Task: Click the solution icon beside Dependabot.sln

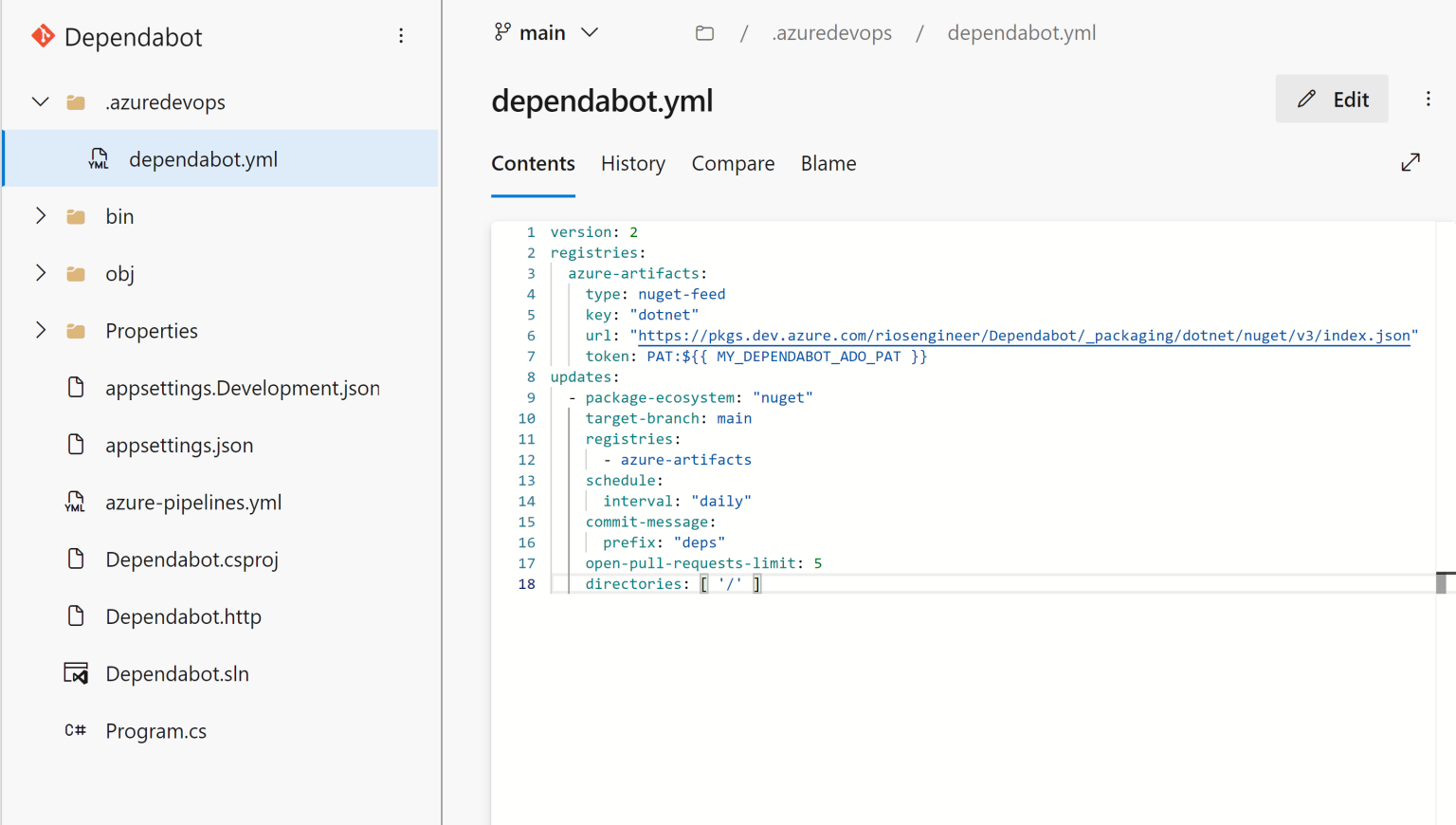Action: [x=75, y=673]
